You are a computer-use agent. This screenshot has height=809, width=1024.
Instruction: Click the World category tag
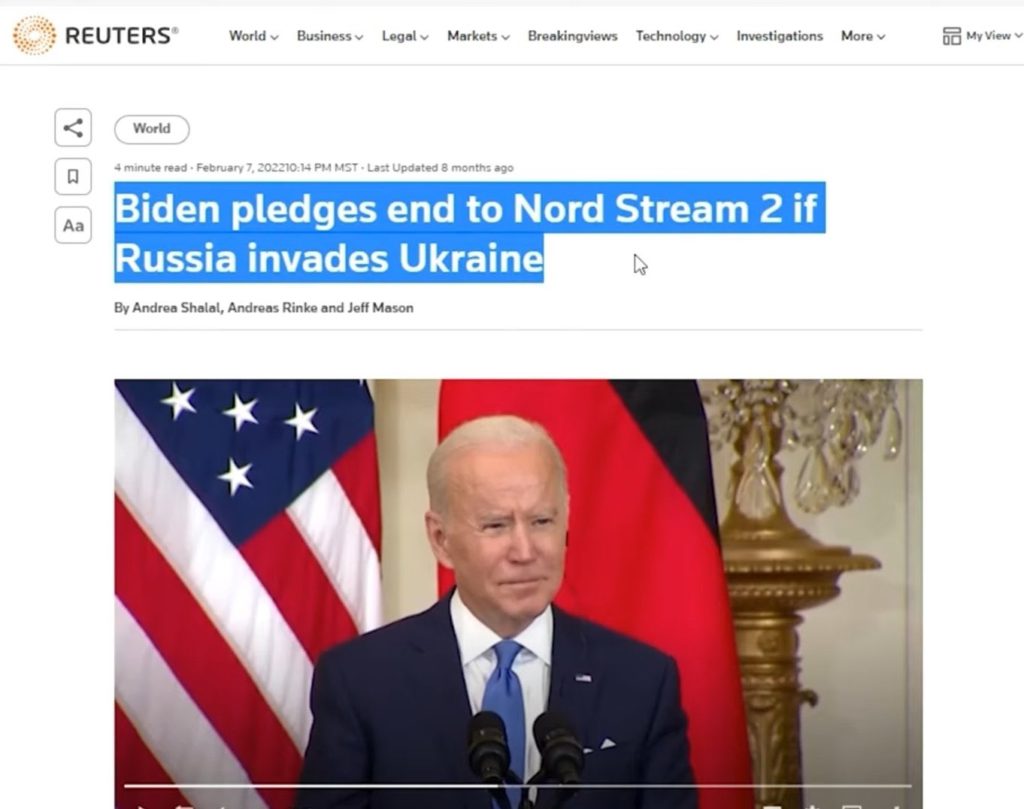152,129
